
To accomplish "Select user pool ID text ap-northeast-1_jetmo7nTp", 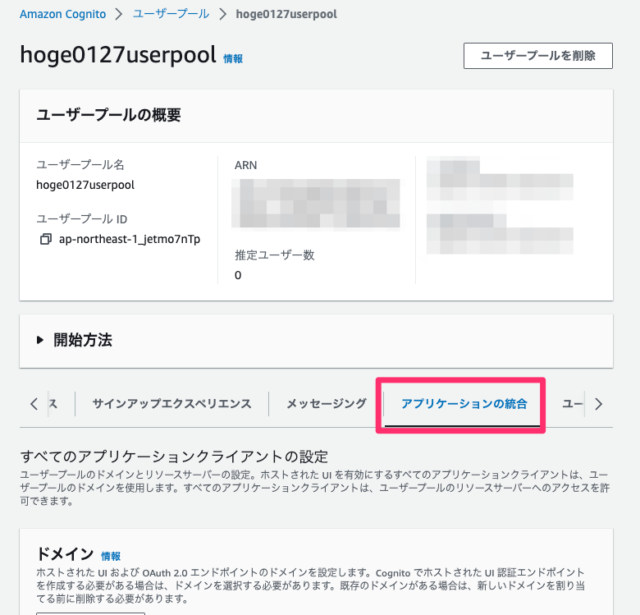I will pos(130,239).
